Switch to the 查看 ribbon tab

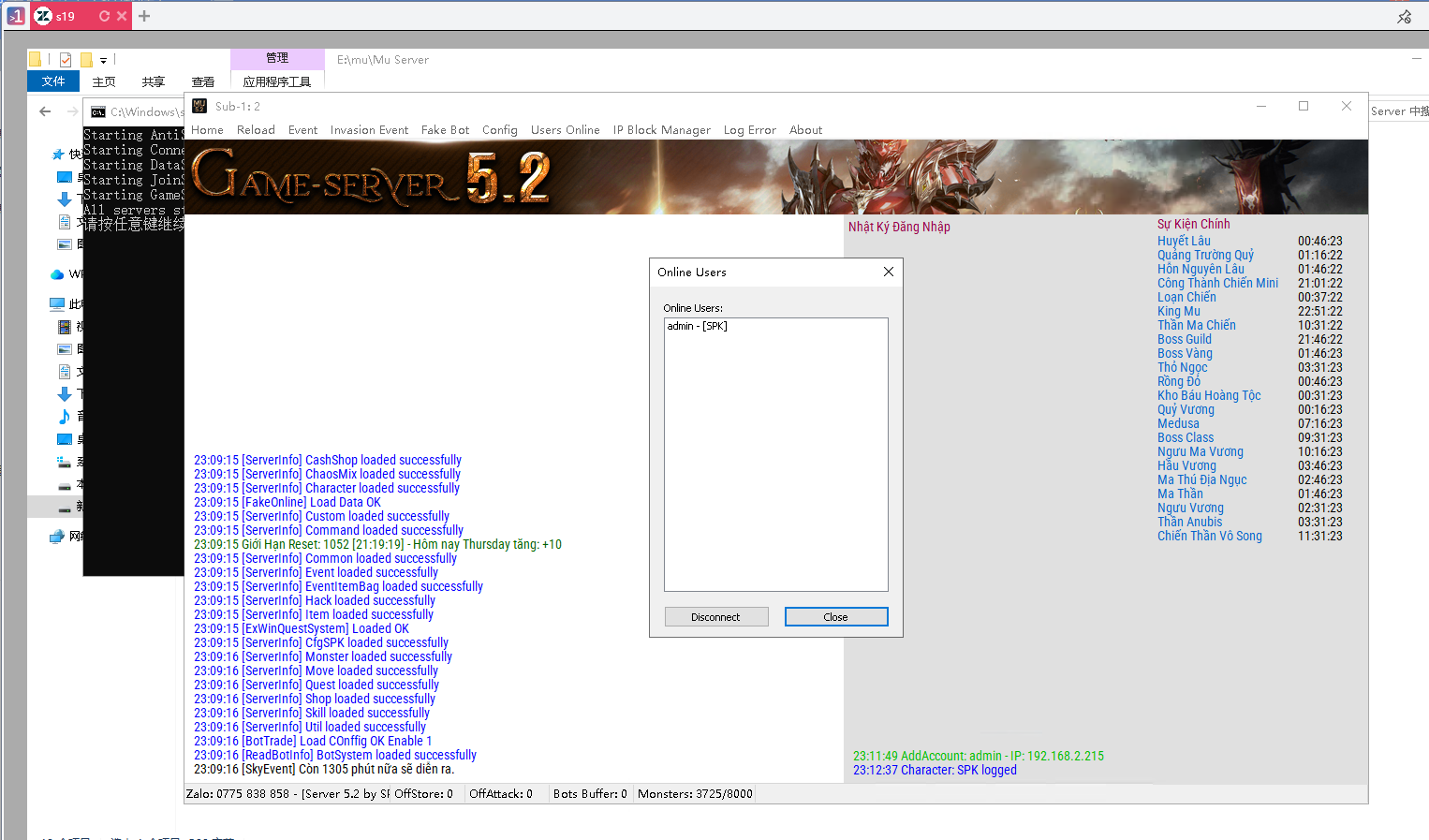(203, 82)
